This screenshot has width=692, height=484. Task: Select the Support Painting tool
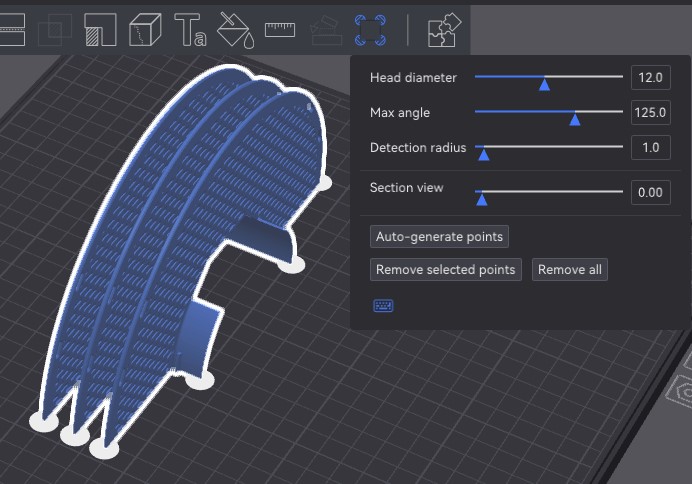click(x=99, y=30)
